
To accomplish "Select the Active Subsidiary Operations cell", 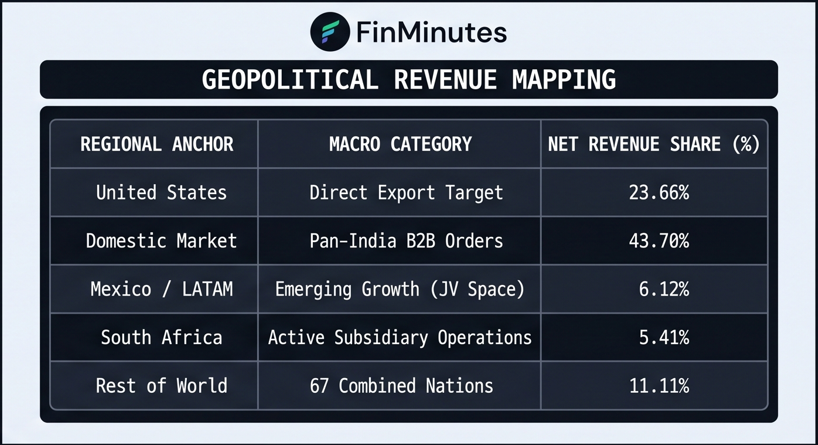I will [400, 338].
